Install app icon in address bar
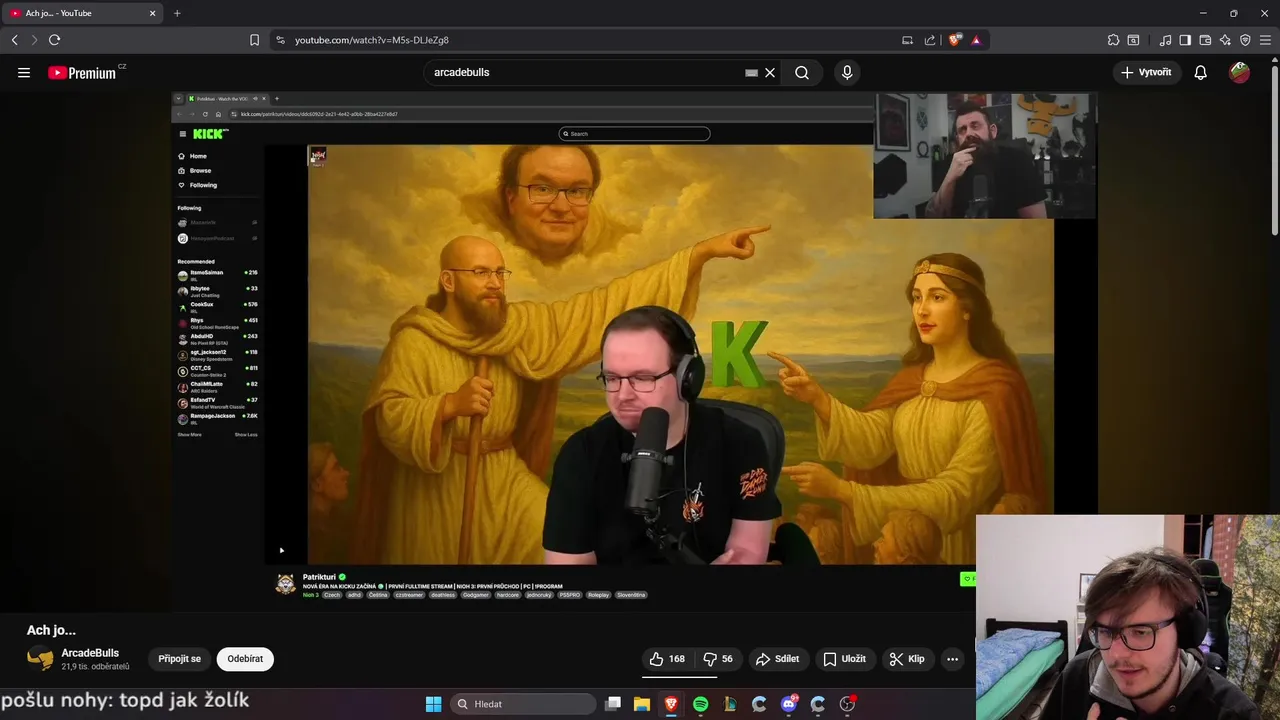Screen dimensions: 1280x720 907,40
